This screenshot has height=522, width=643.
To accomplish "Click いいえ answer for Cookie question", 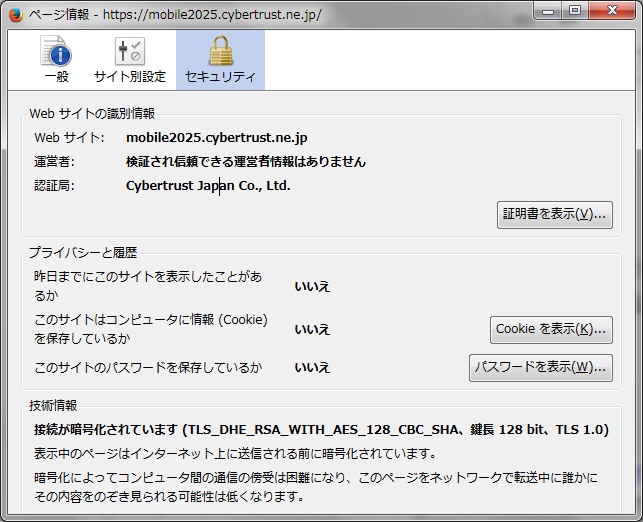I will tap(312, 329).
